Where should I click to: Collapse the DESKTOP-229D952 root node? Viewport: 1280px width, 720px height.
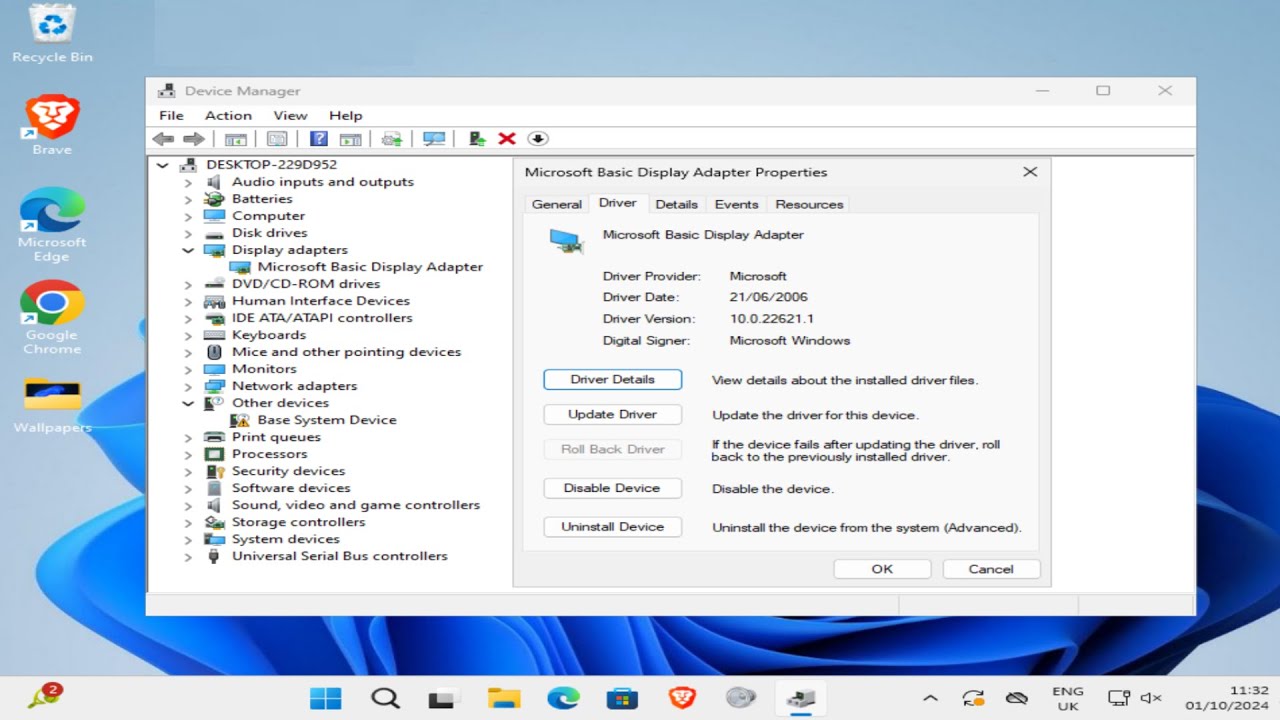[x=163, y=165]
